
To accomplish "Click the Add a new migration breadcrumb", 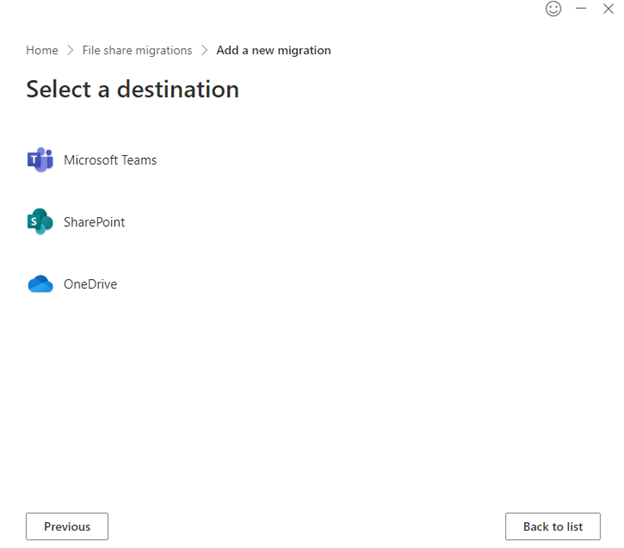I will click(273, 50).
